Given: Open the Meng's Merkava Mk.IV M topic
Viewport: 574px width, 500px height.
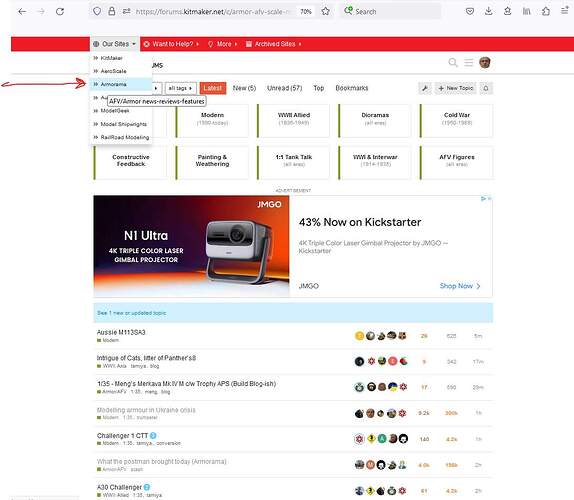Looking at the screenshot, I should (x=186, y=384).
